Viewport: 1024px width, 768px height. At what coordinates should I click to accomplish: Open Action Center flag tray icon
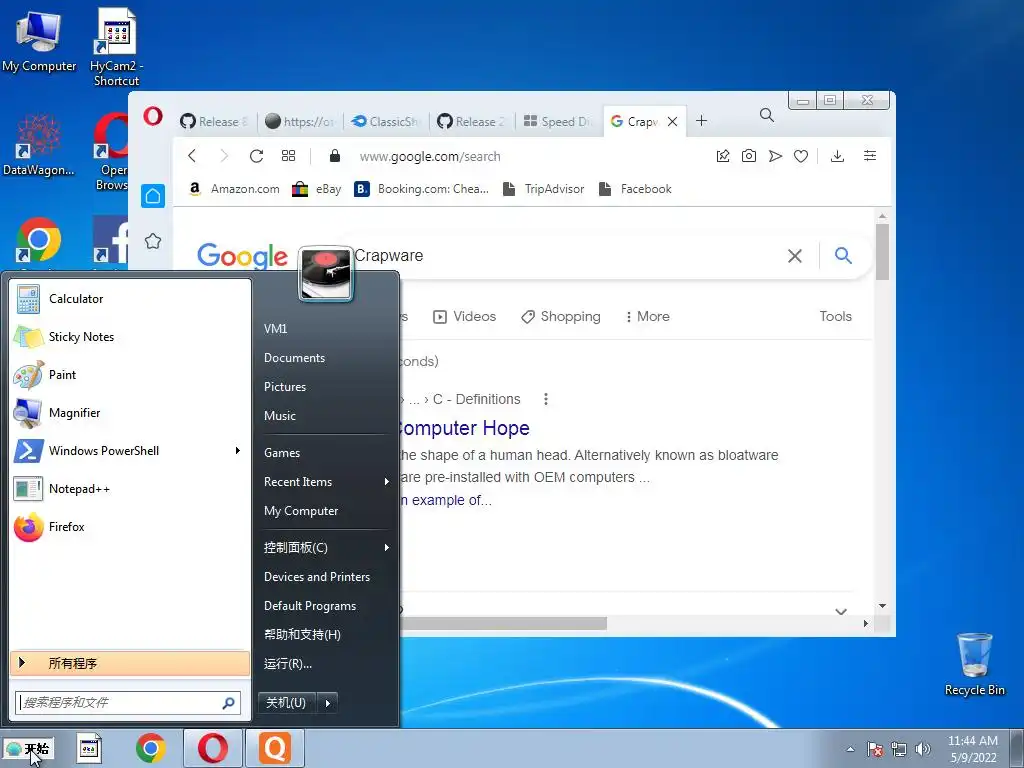[875, 749]
